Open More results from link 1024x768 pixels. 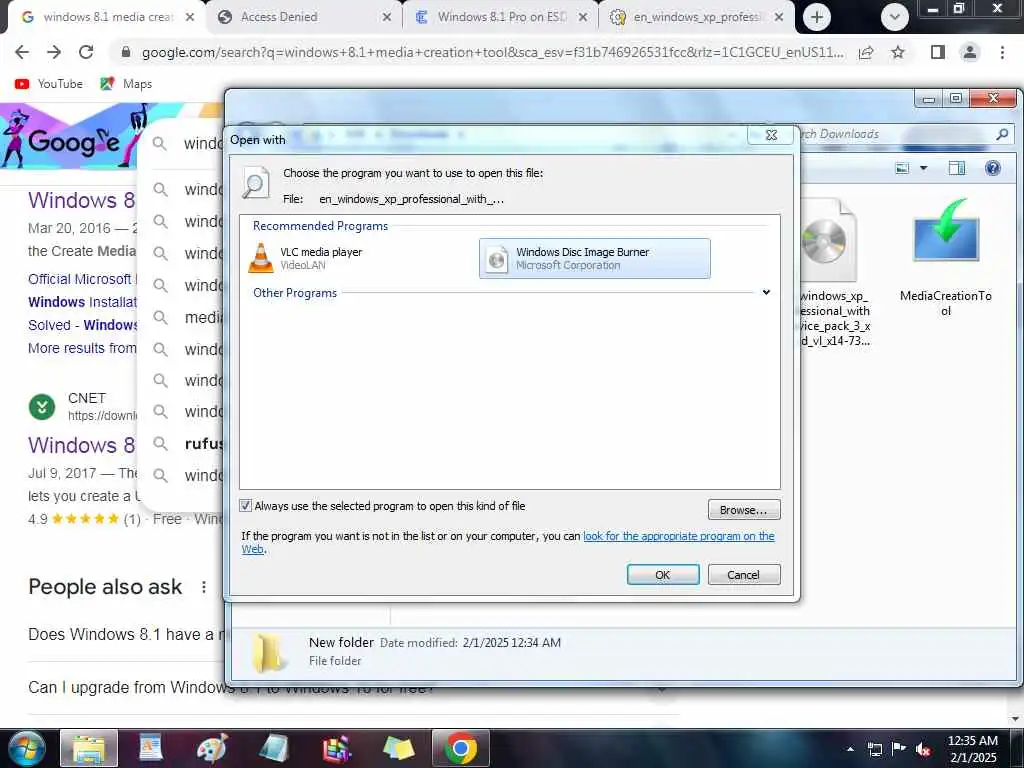(82, 348)
